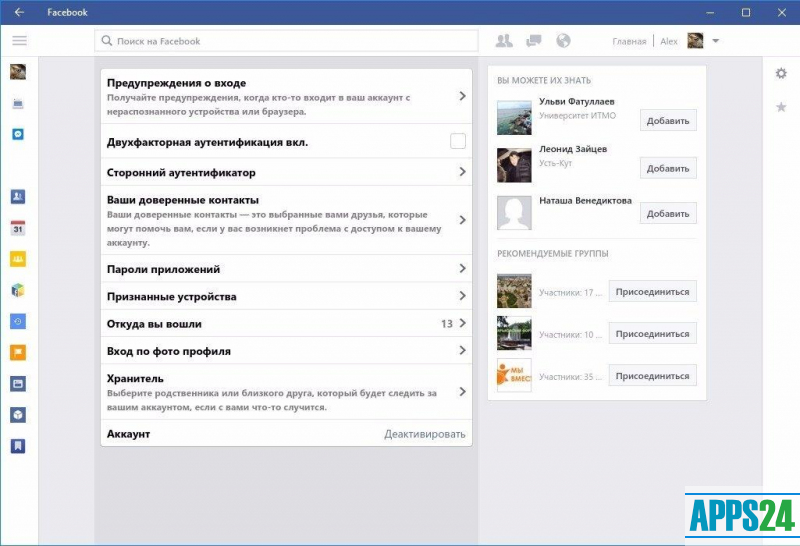
Task: Open Наташа Венедиктова blank avatar
Action: click(x=514, y=213)
